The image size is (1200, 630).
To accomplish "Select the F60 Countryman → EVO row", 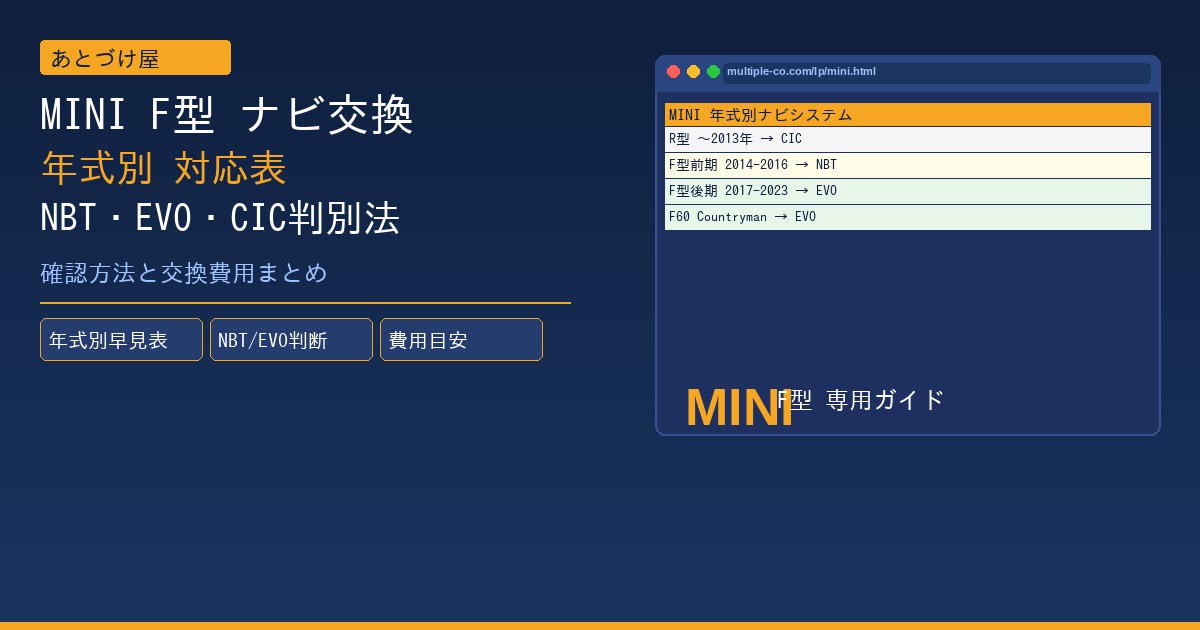I will 908,217.
